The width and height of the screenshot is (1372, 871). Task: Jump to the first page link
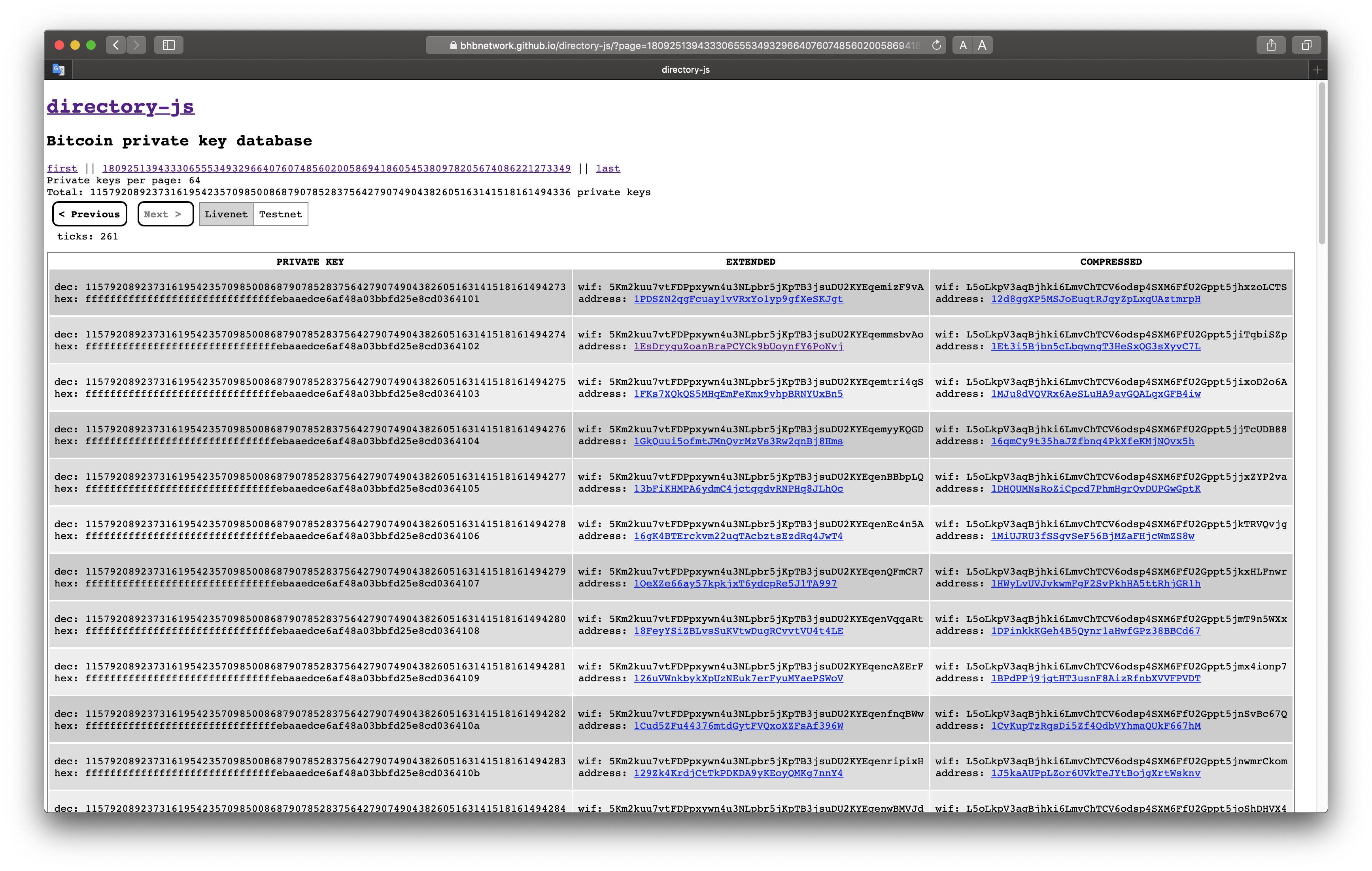[62, 169]
